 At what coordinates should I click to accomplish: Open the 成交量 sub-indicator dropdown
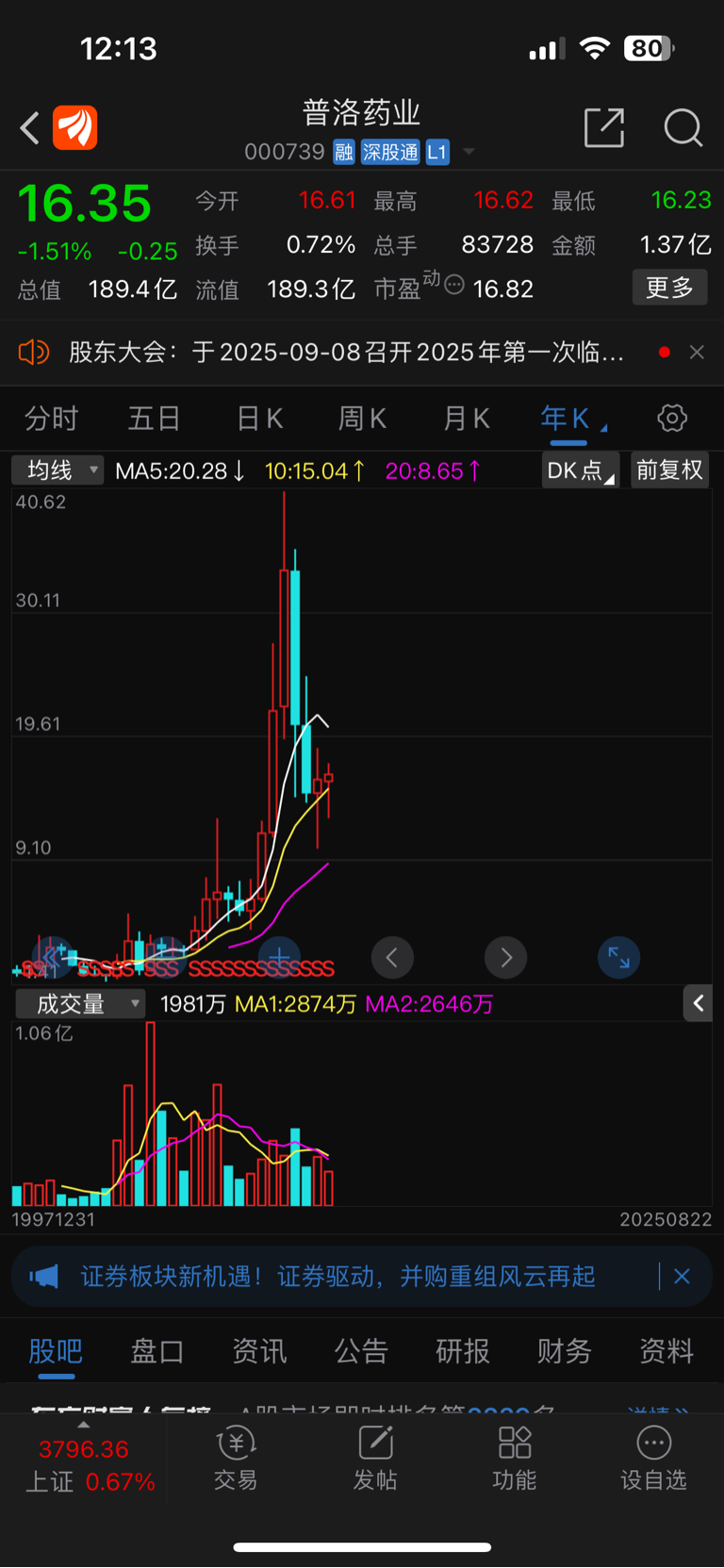pos(80,1004)
